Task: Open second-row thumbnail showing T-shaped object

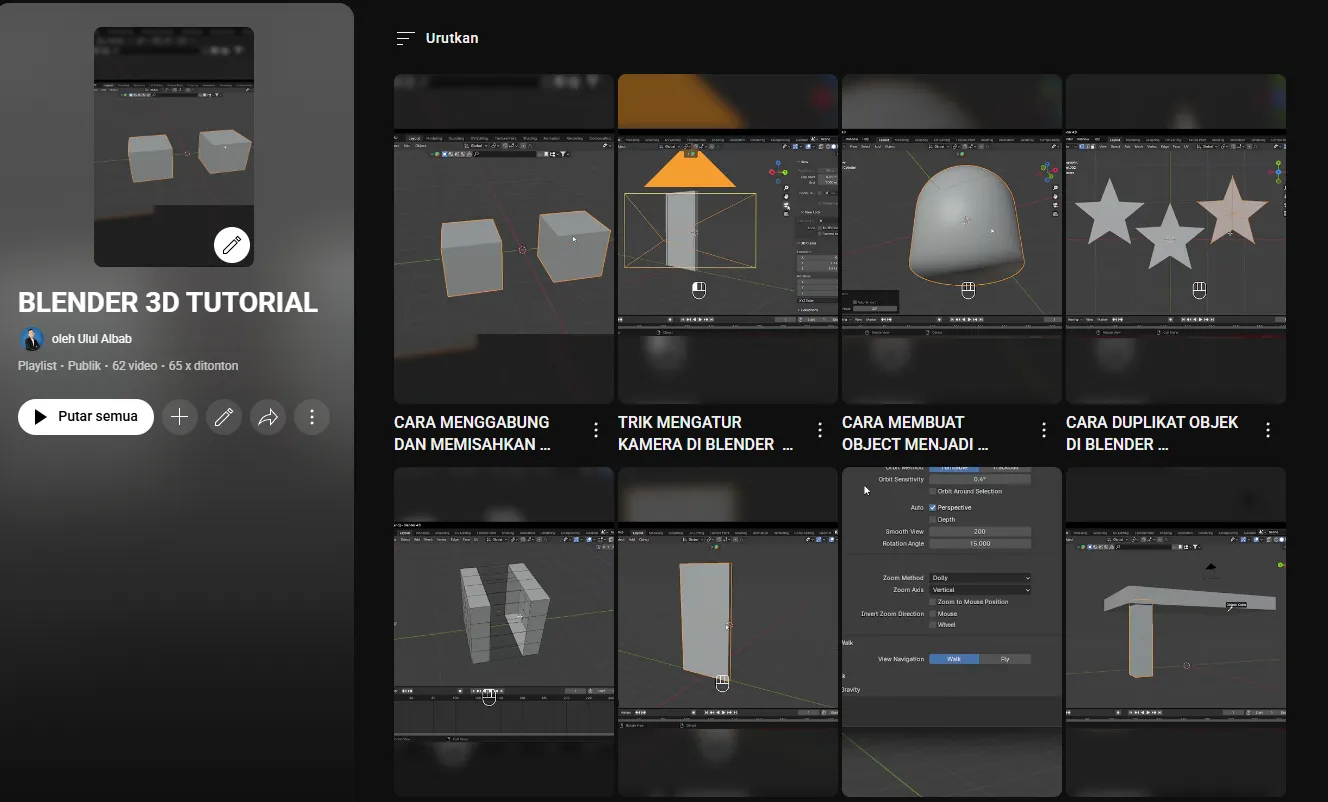Action: point(1176,632)
